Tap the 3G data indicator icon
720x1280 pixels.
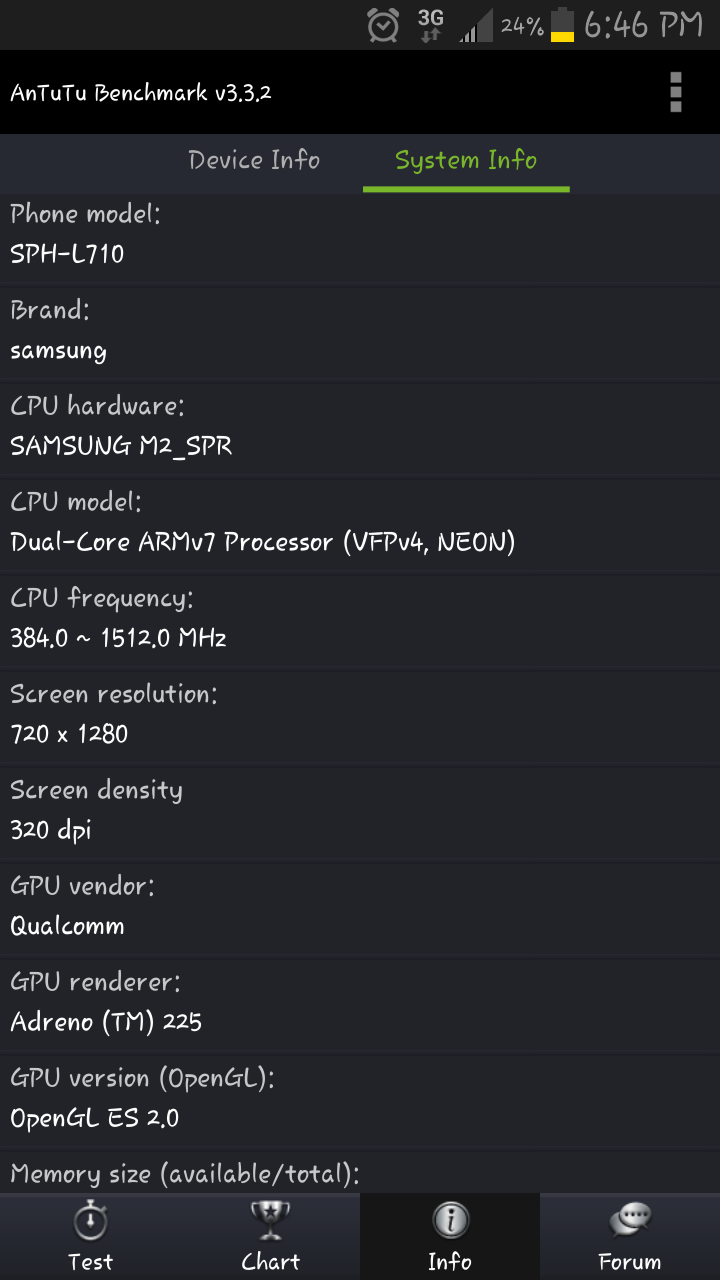(x=430, y=25)
